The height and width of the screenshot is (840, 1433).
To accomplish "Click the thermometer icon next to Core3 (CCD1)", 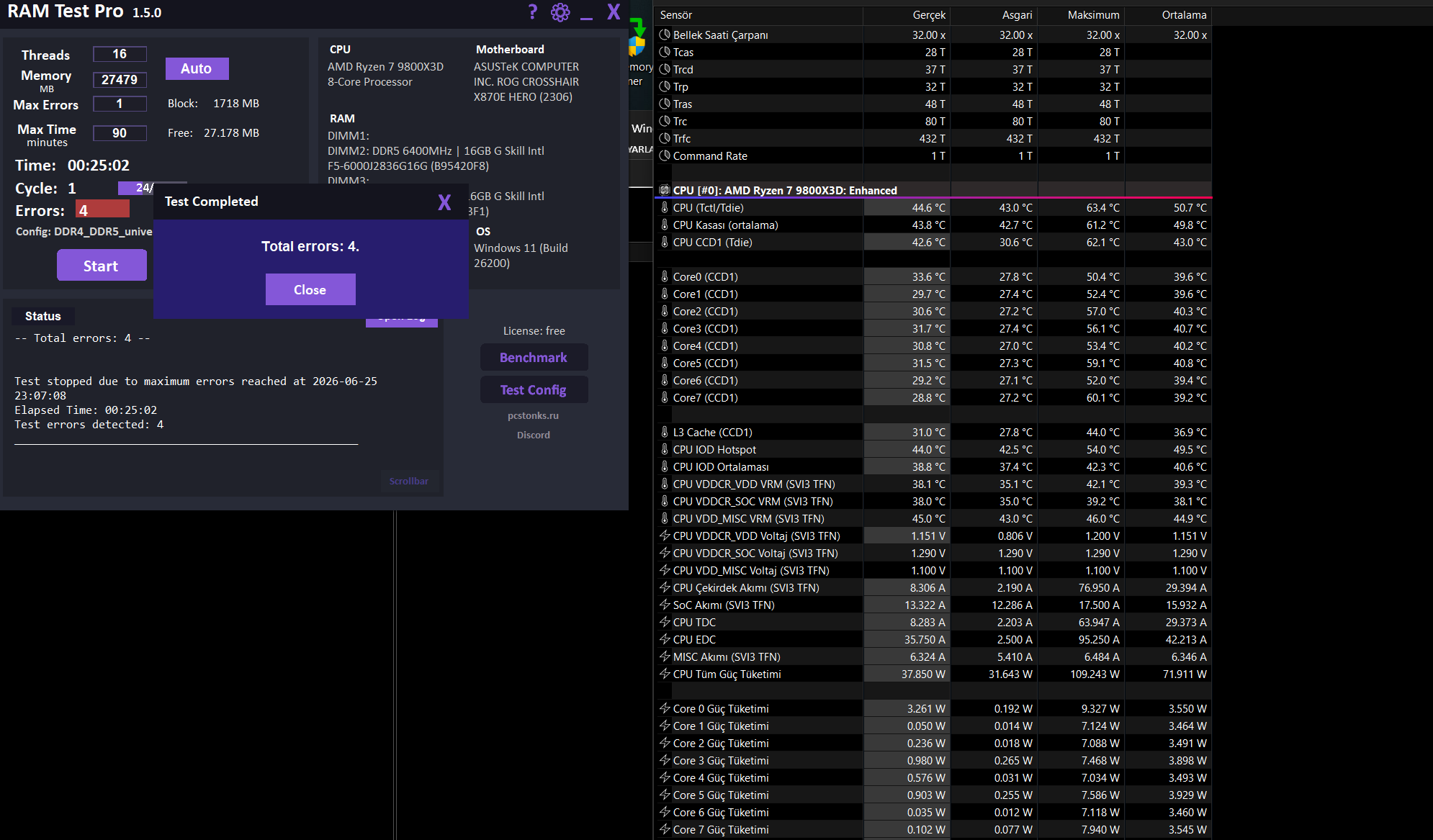I will pyautogui.click(x=665, y=328).
